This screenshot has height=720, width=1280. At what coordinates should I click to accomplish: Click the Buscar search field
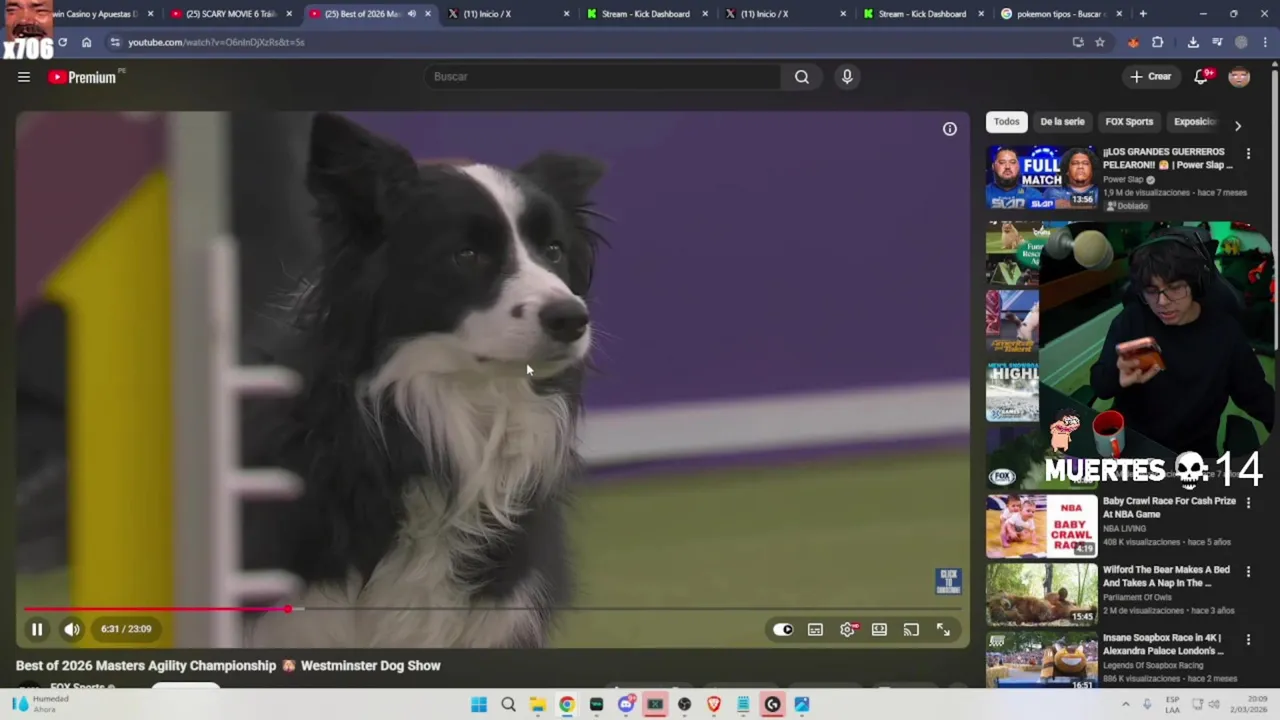tap(603, 76)
